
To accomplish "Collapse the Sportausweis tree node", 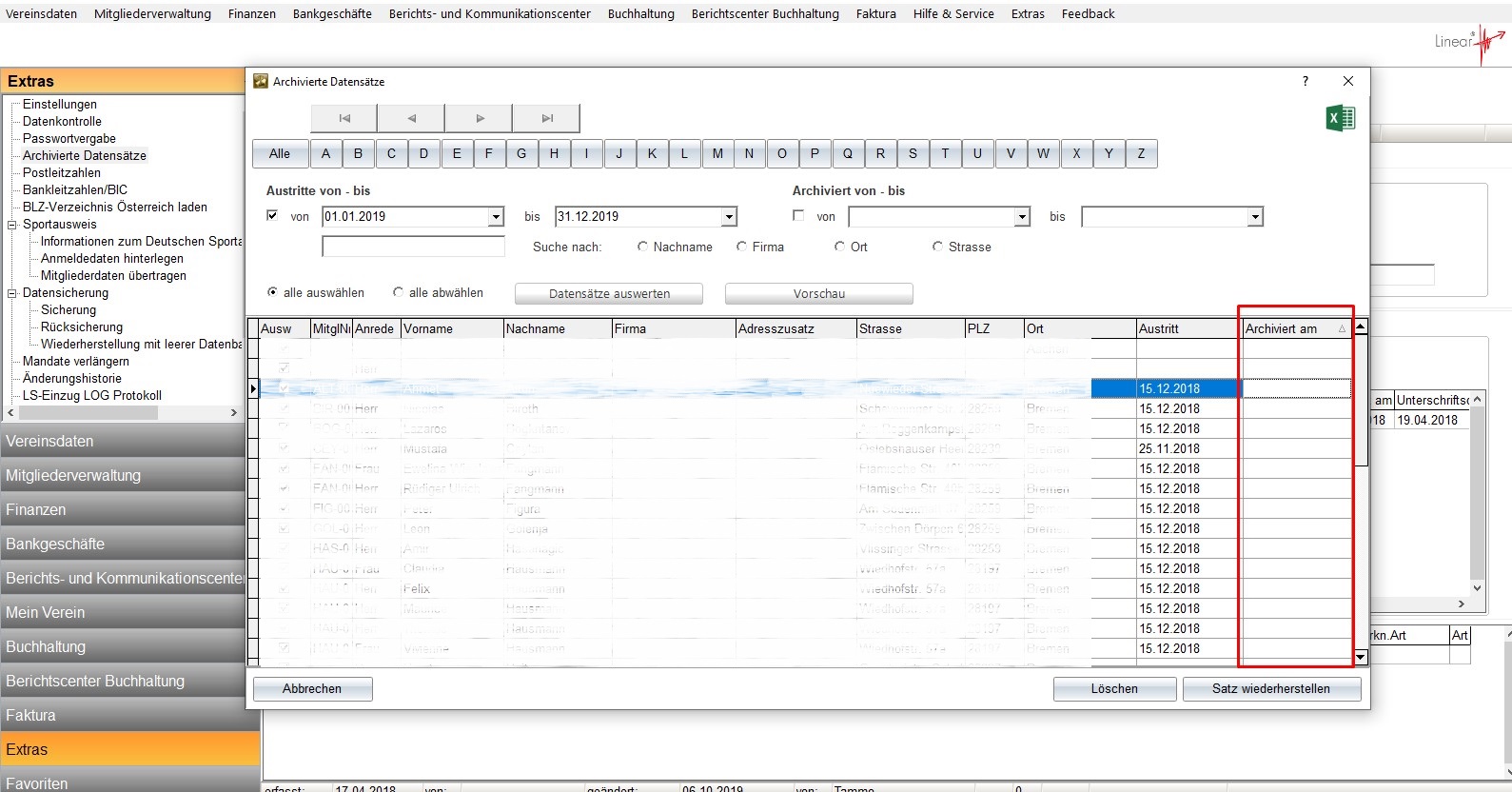I will coord(12,225).
